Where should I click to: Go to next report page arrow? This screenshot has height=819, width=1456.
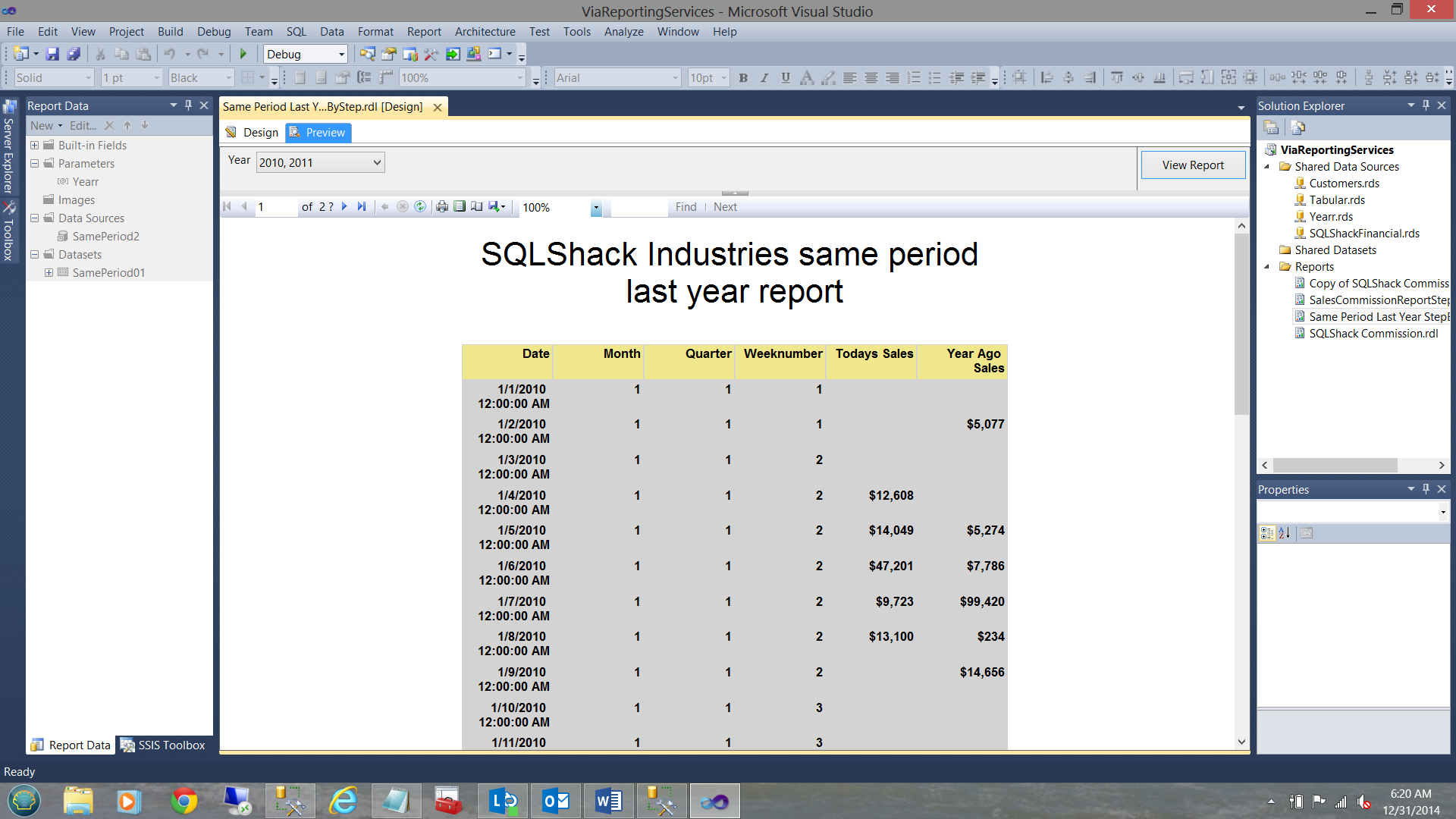click(x=344, y=206)
